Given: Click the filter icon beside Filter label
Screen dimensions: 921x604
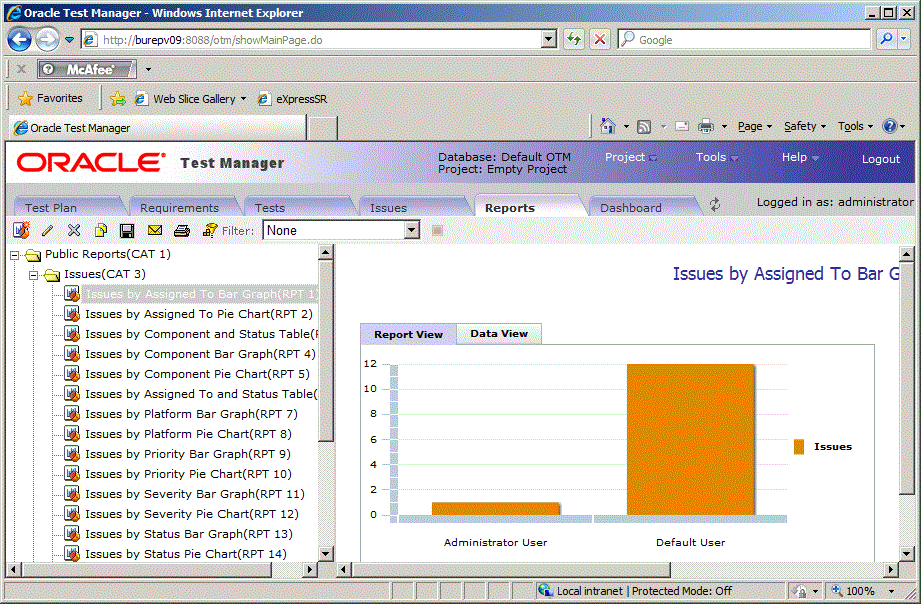Looking at the screenshot, I should pos(210,230).
